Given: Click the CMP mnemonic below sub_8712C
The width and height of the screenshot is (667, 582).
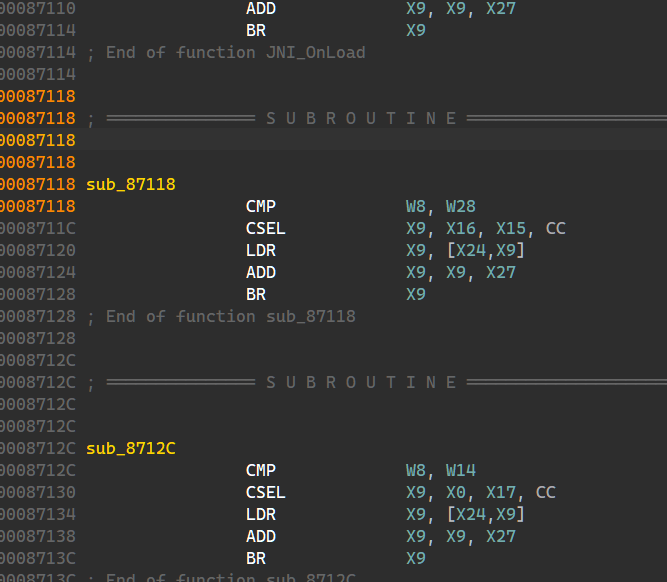Looking at the screenshot, I should [261, 470].
